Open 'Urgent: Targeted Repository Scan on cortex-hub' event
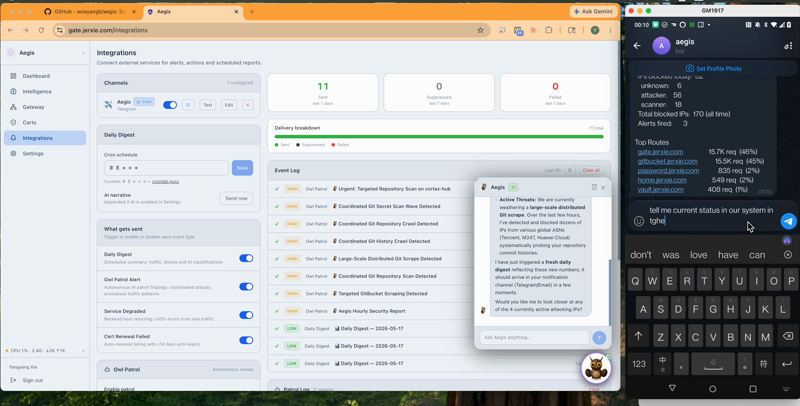 (394, 189)
